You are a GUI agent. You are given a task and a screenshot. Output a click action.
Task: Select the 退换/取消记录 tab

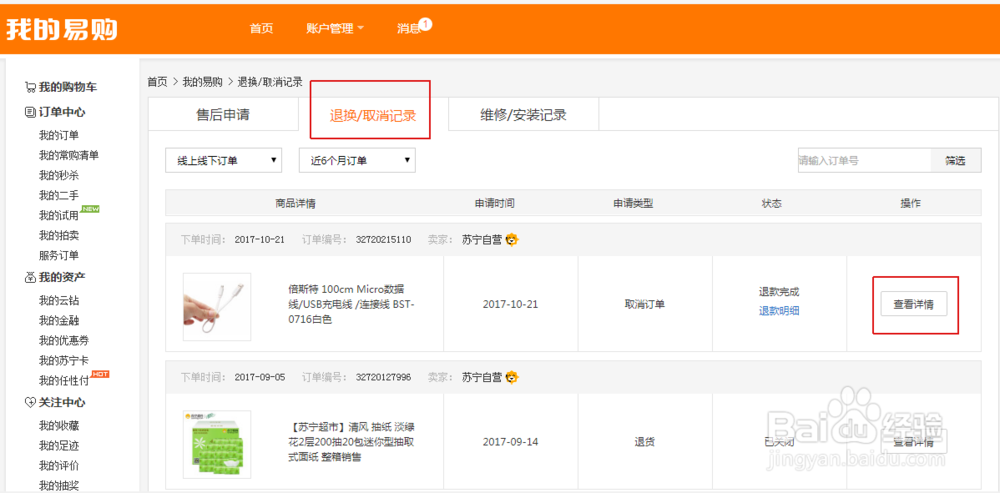373,115
